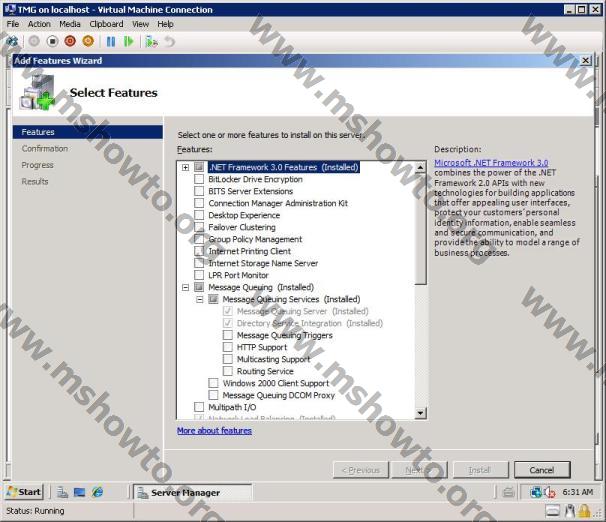Launch Internet Explorer from quick launch
Screen dimensions: 606x522
[x=97, y=492]
